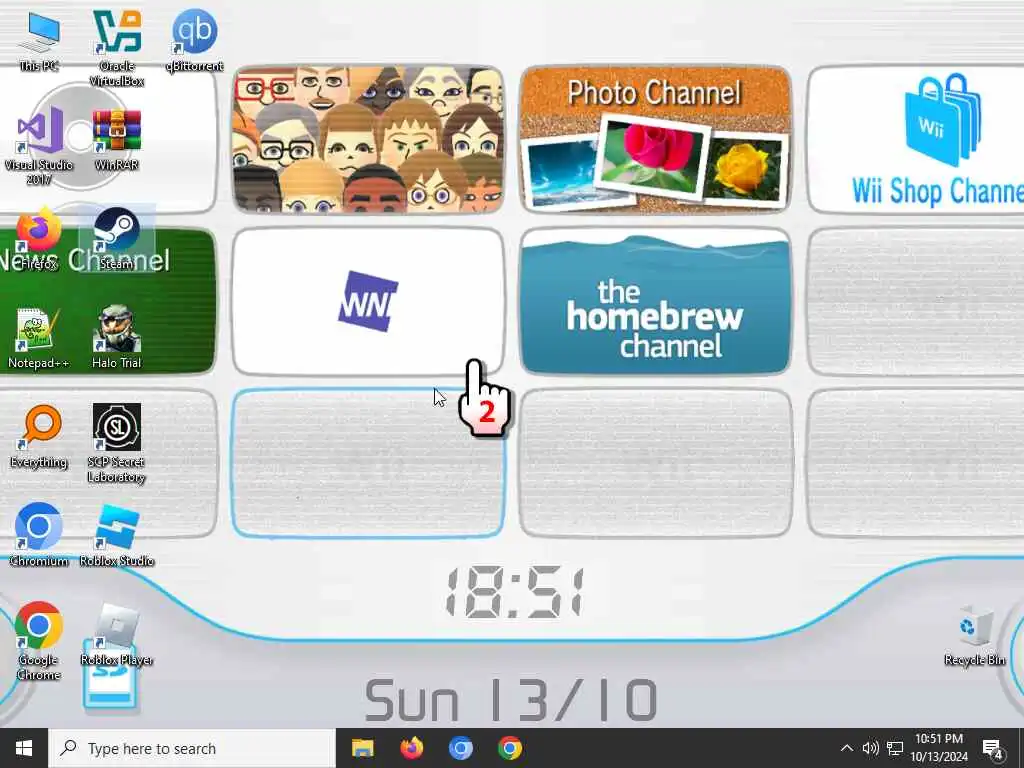Open the network status tray icon
This screenshot has height=768, width=1024.
click(895, 748)
